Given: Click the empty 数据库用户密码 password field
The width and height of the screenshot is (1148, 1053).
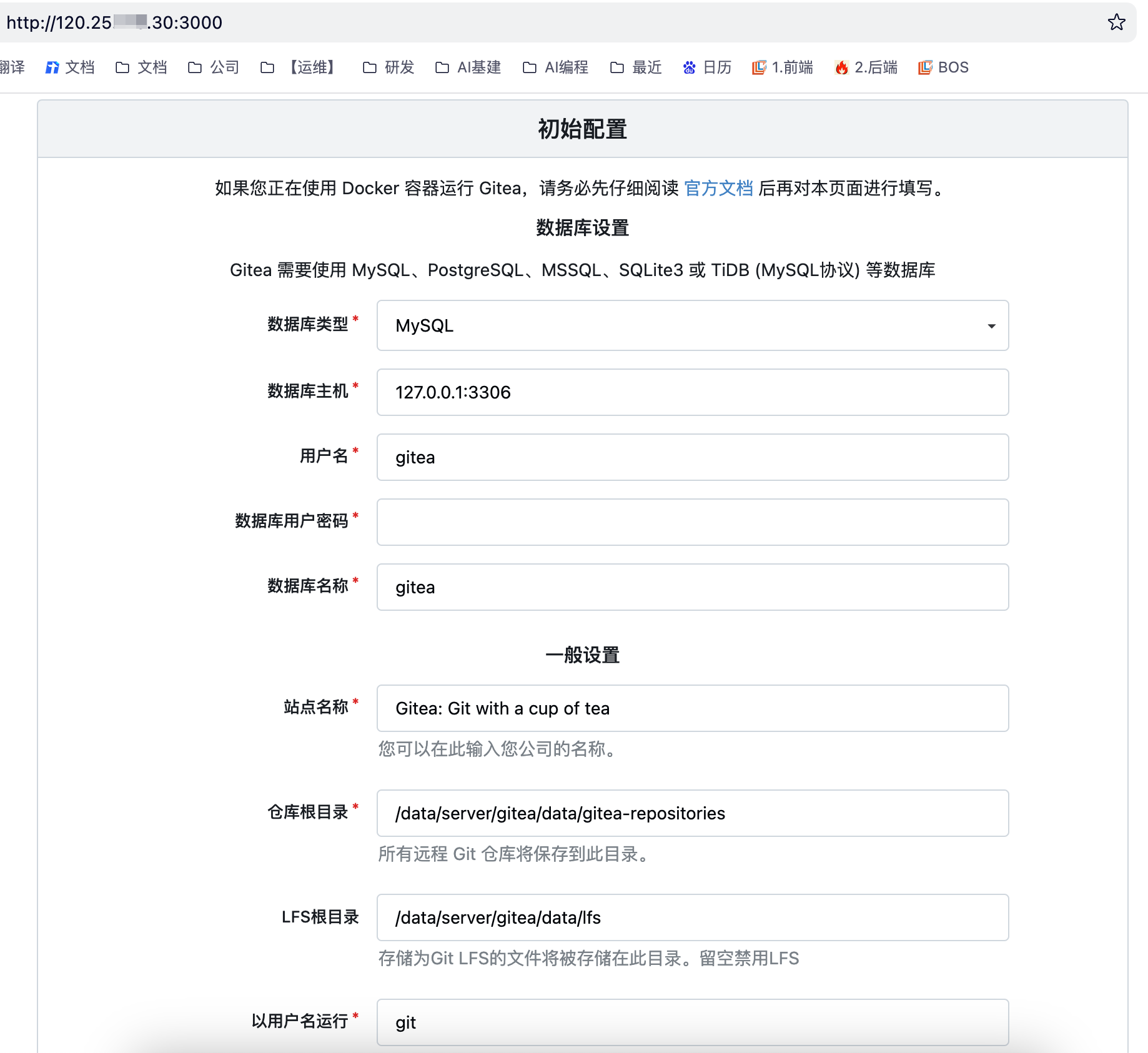Looking at the screenshot, I should (692, 522).
